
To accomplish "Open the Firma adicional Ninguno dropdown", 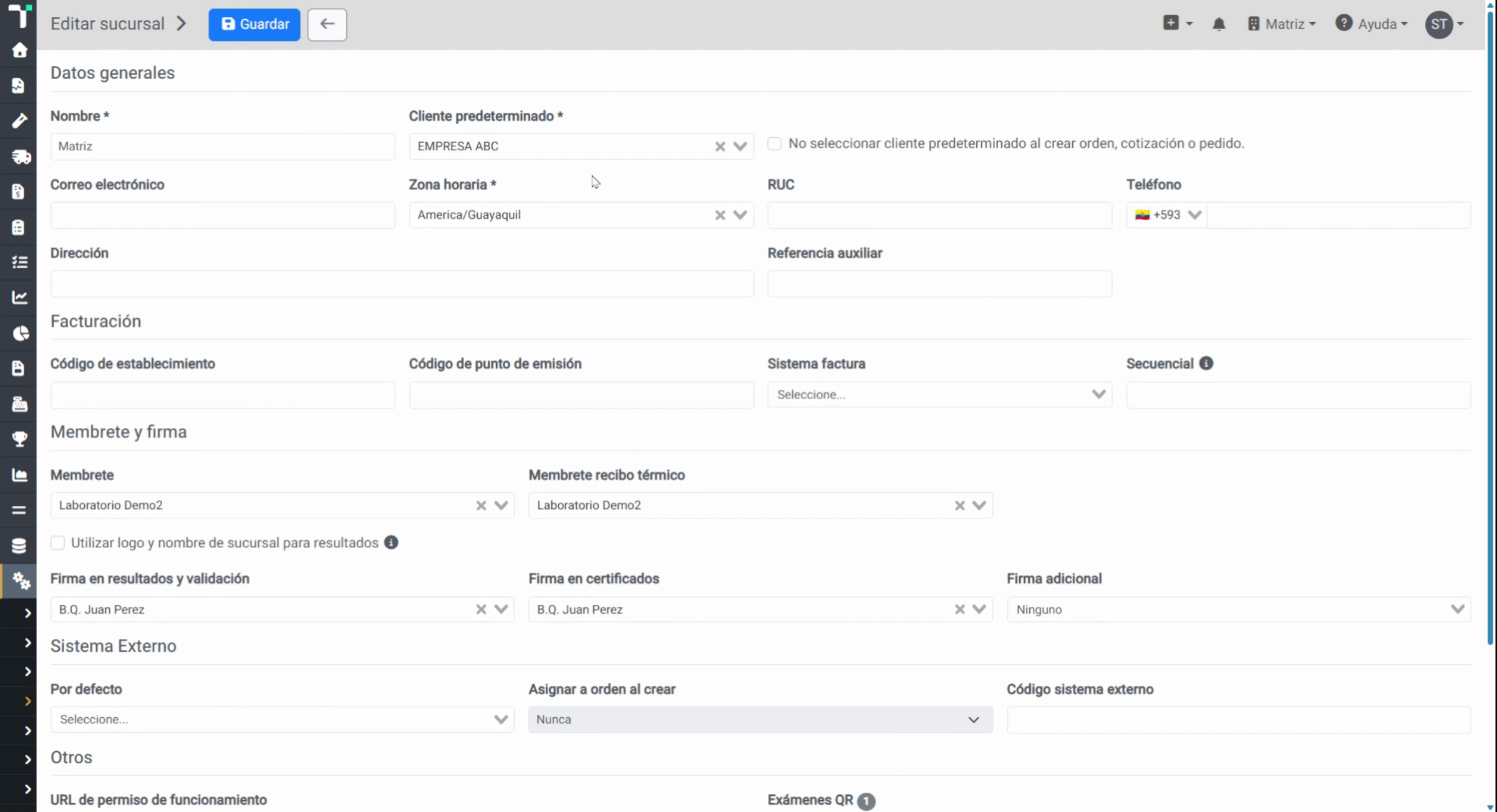I will coord(1238,609).
